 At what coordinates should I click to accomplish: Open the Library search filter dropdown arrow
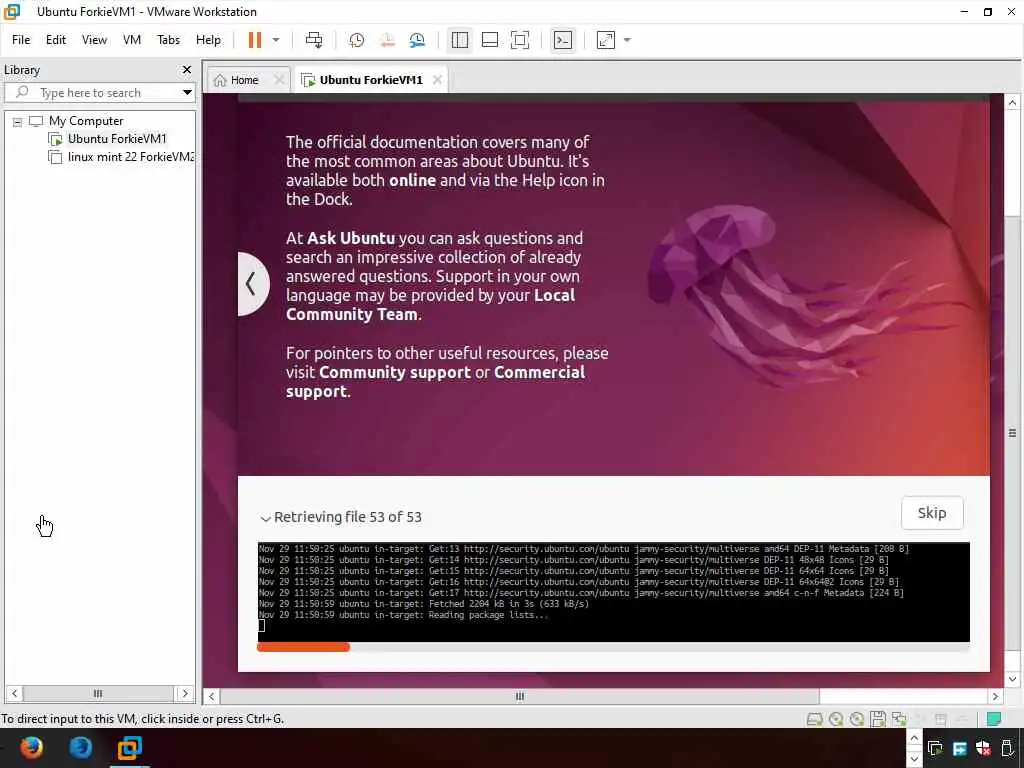tap(187, 93)
